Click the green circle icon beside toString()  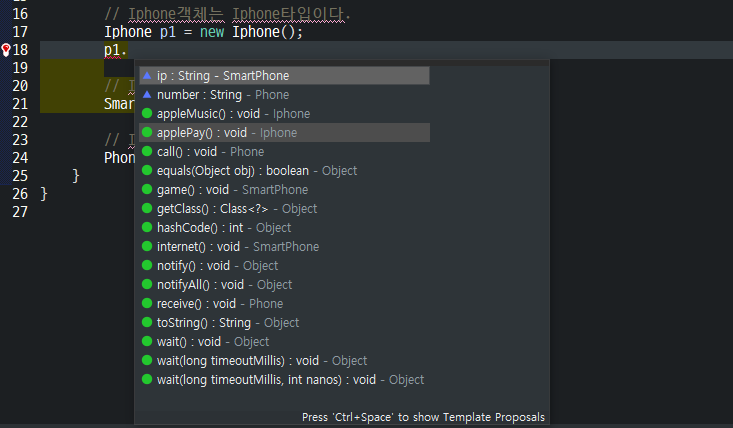click(x=147, y=322)
